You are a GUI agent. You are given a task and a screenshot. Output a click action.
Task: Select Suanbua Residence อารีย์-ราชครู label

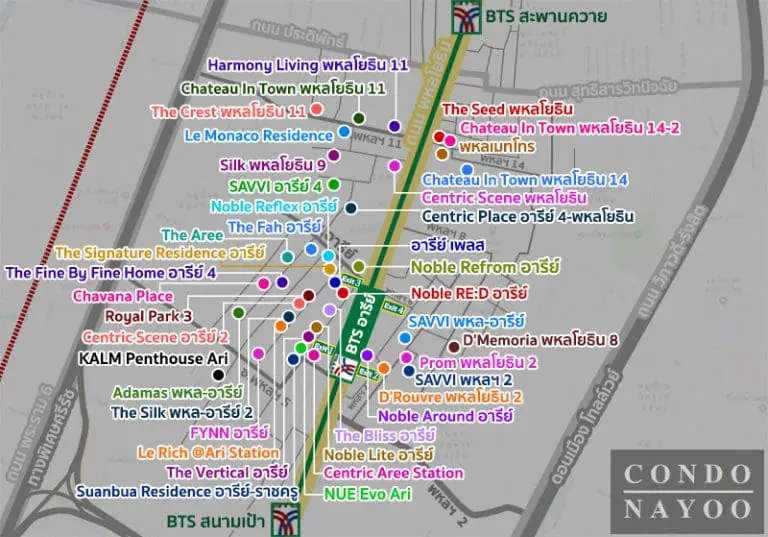coord(187,491)
